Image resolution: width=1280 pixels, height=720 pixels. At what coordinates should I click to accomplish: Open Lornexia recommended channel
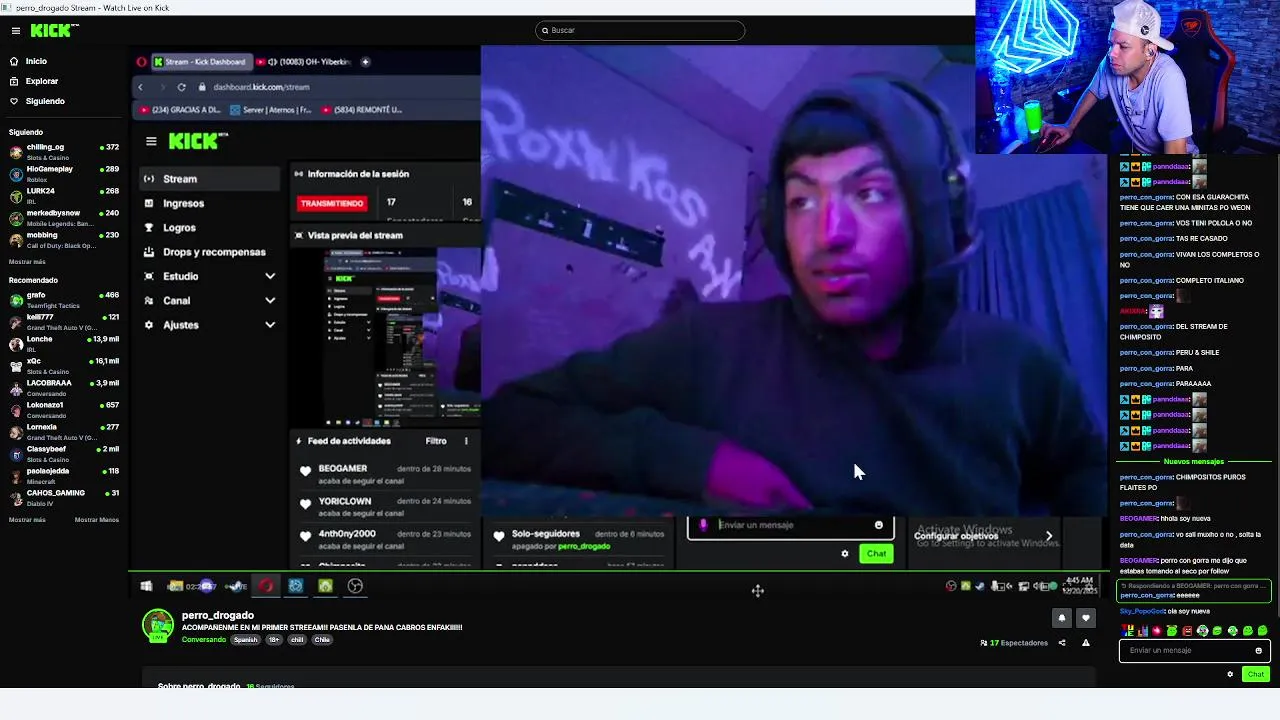tap(64, 431)
